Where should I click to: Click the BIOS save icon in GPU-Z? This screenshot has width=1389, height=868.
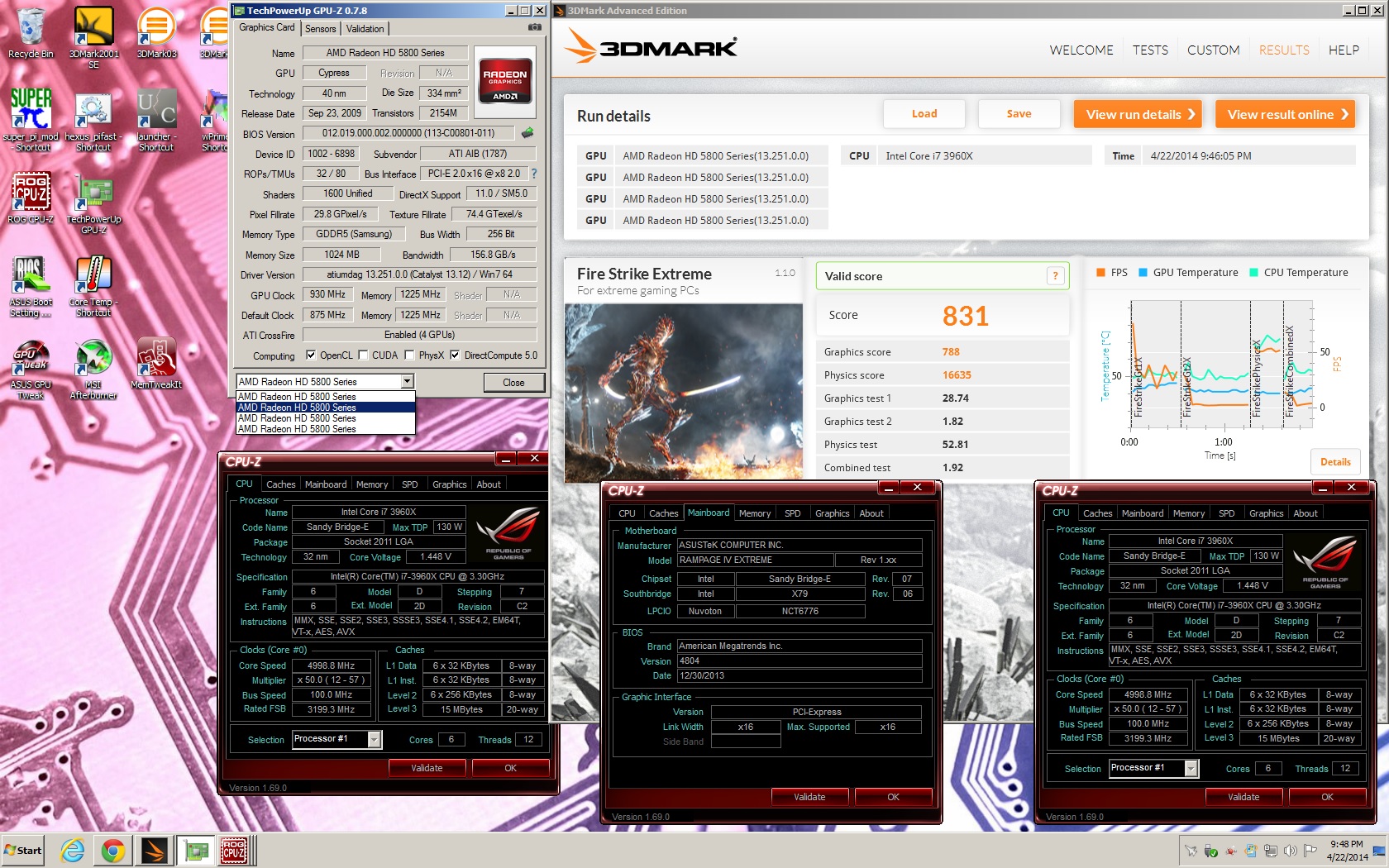pos(527,132)
